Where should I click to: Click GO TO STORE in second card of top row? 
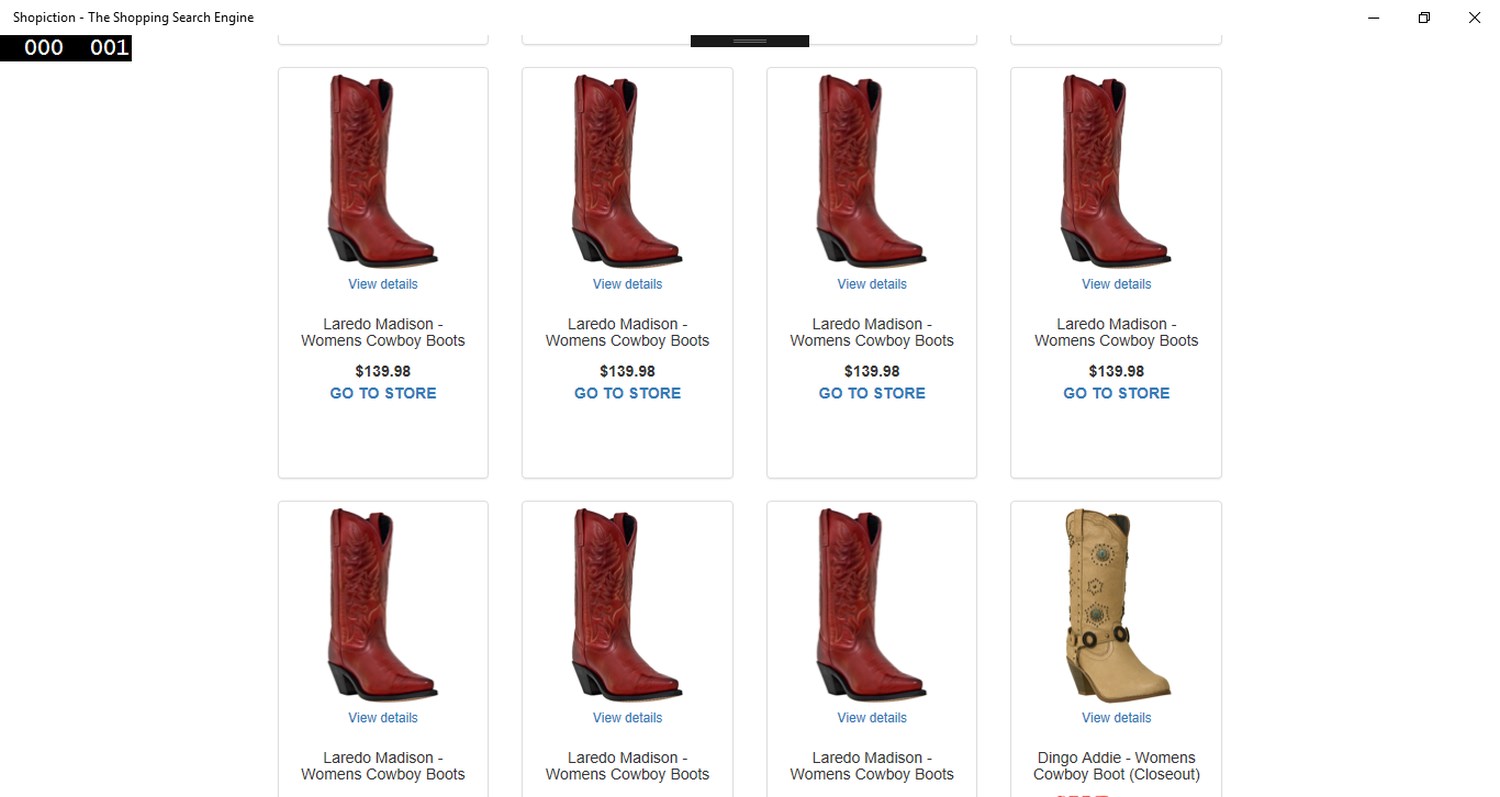coord(627,393)
